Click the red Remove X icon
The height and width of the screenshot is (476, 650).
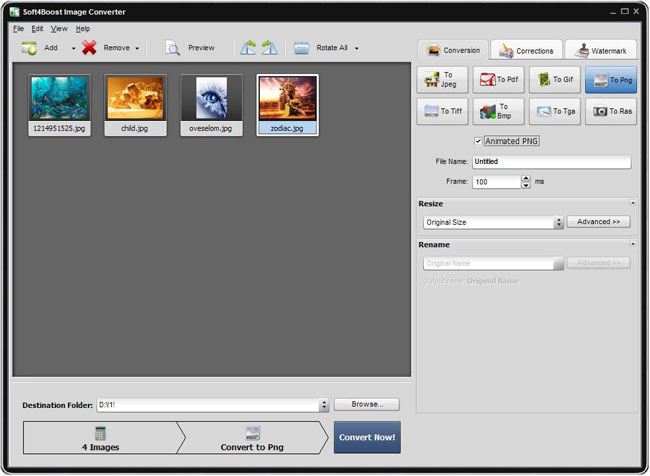(89, 48)
